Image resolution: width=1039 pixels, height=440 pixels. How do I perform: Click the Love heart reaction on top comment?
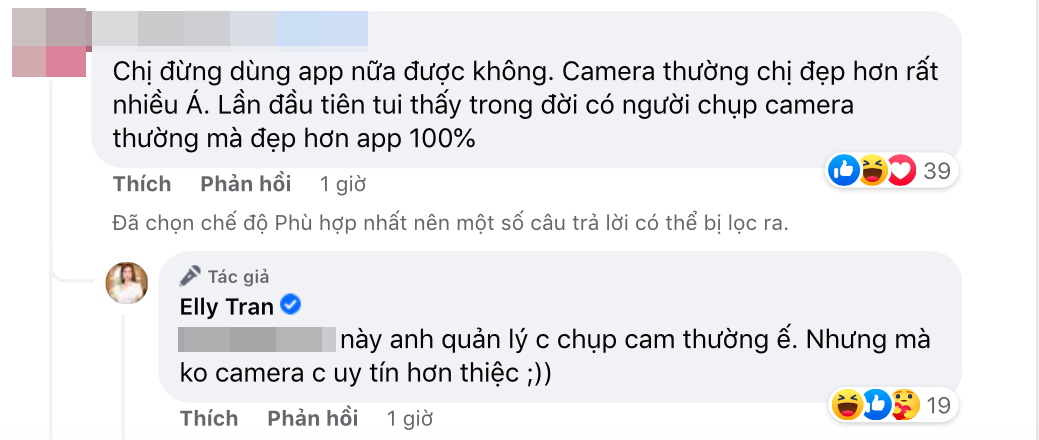(901, 172)
